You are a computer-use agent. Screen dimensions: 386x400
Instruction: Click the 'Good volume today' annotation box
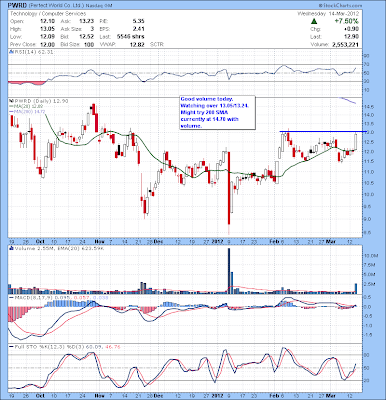coord(217,113)
